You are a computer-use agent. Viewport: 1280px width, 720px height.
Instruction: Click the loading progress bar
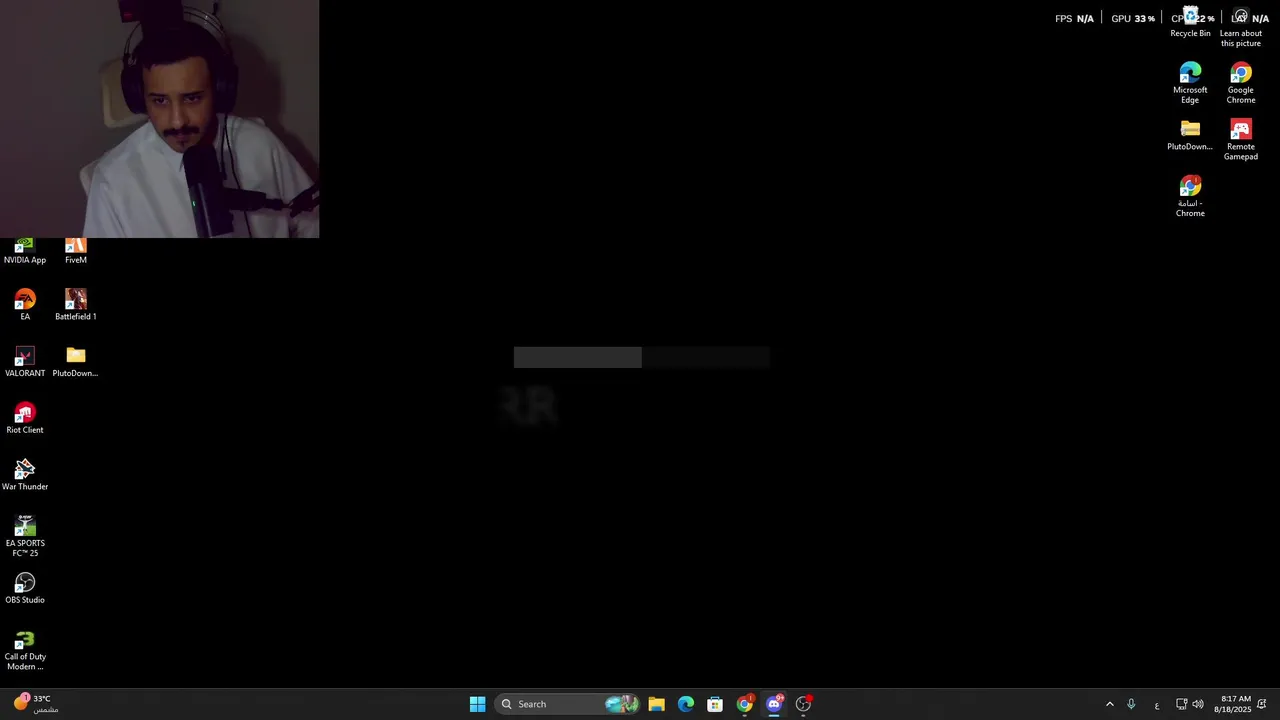point(641,357)
